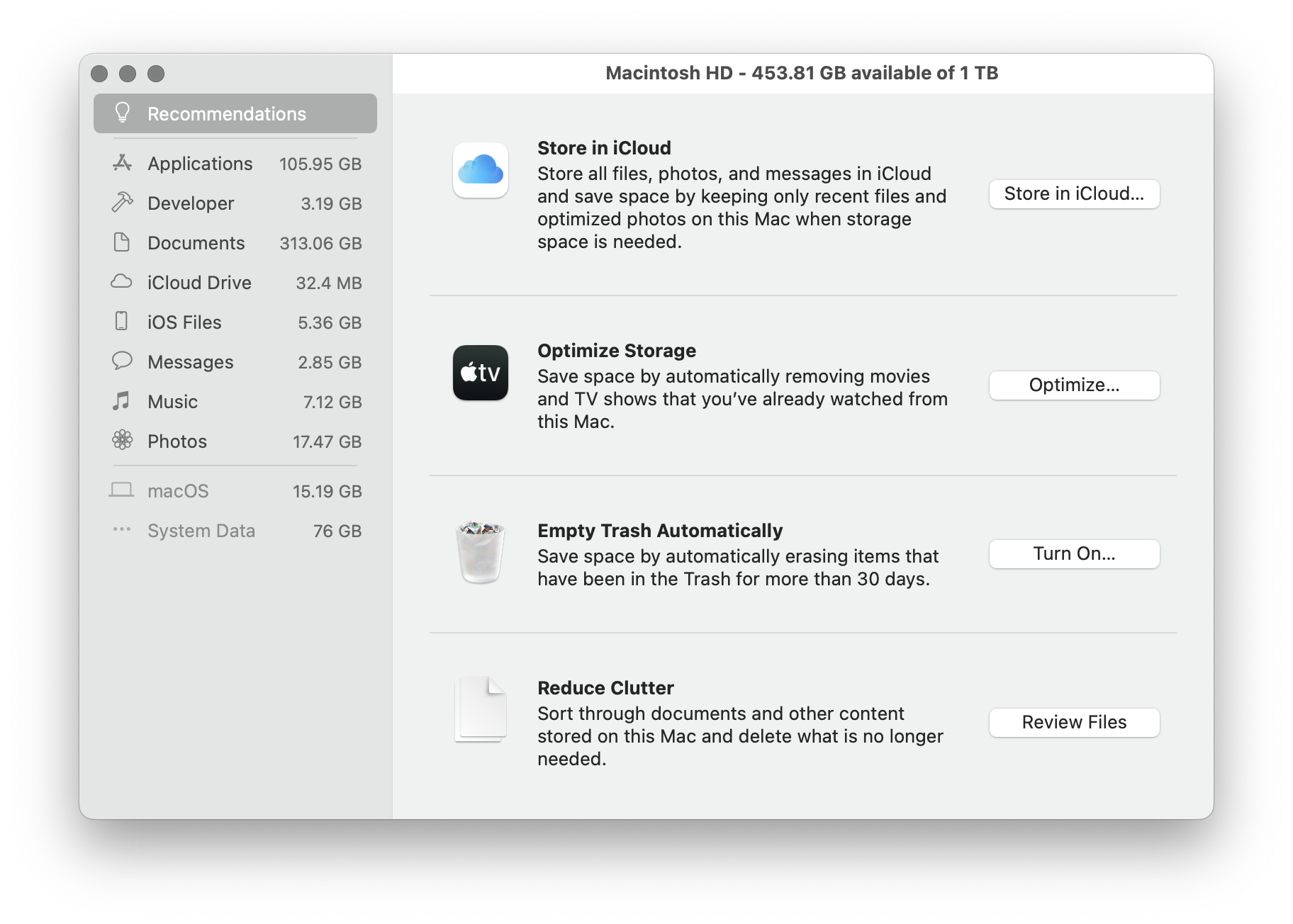Click the Photos flower icon
The width and height of the screenshot is (1293, 924).
pyautogui.click(x=122, y=441)
